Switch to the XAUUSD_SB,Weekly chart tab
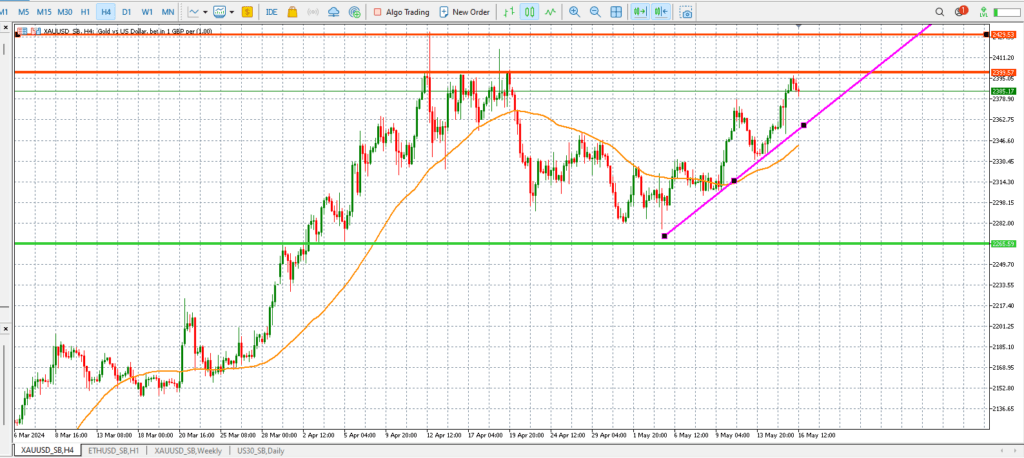This screenshot has width=1024, height=458. coord(187,450)
